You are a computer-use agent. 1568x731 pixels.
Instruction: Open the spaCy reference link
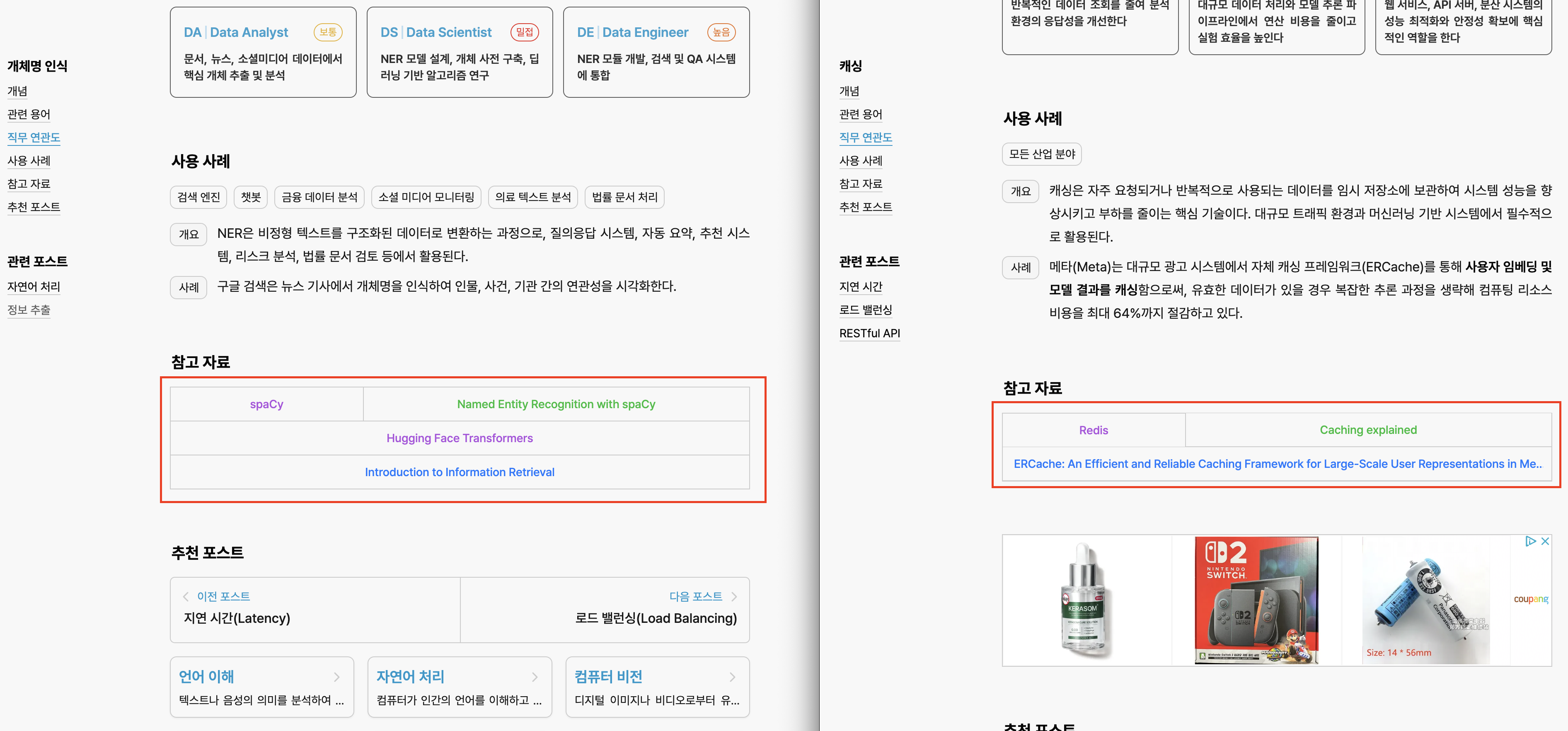(x=266, y=404)
